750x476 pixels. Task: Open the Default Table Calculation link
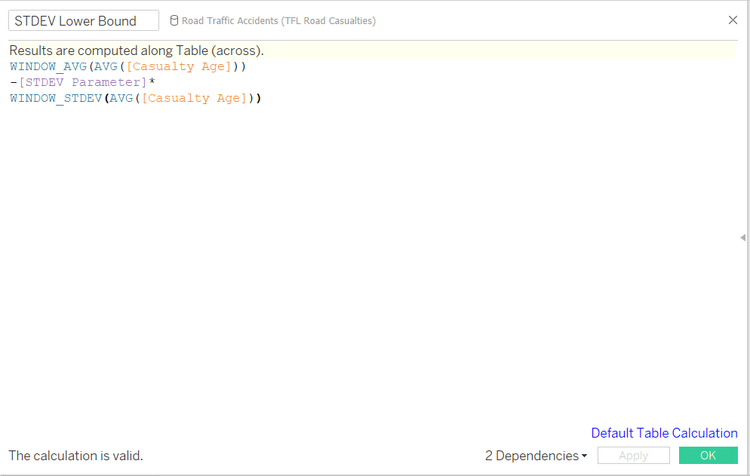664,433
